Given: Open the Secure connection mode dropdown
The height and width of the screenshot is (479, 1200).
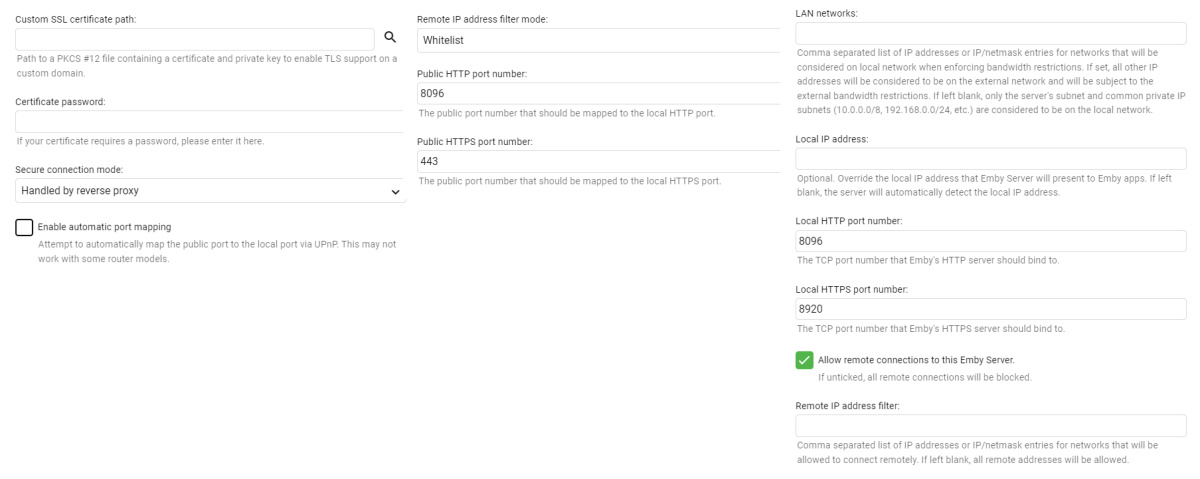Looking at the screenshot, I should (x=211, y=190).
